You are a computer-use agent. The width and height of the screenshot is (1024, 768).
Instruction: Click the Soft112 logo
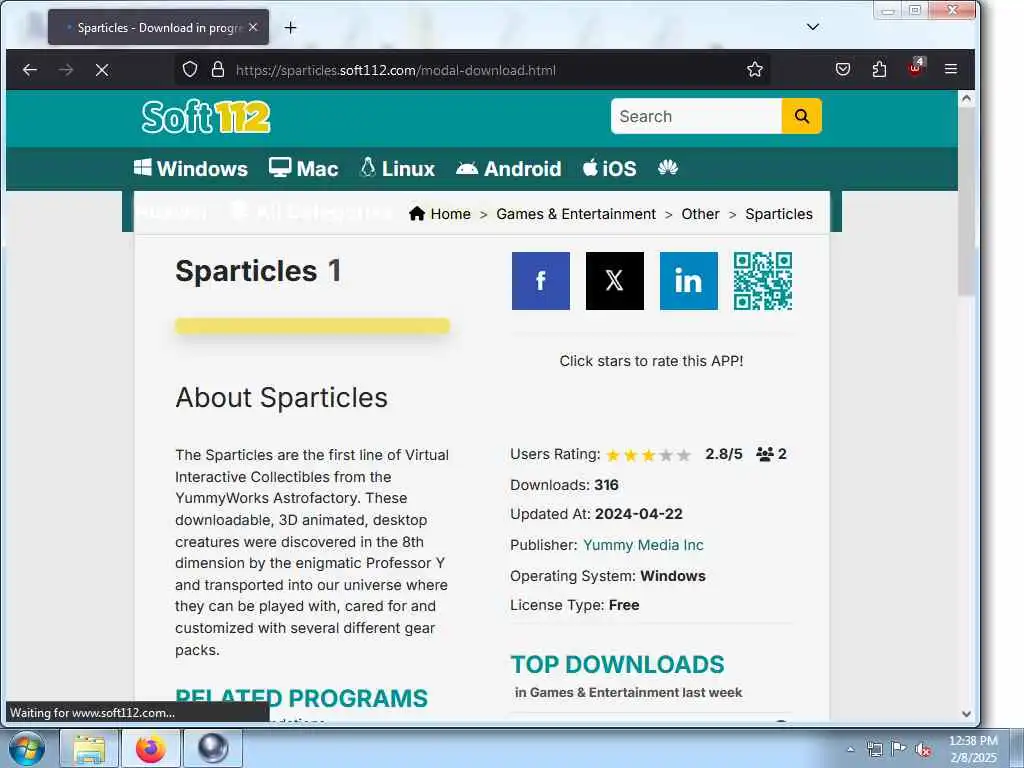[x=206, y=117]
